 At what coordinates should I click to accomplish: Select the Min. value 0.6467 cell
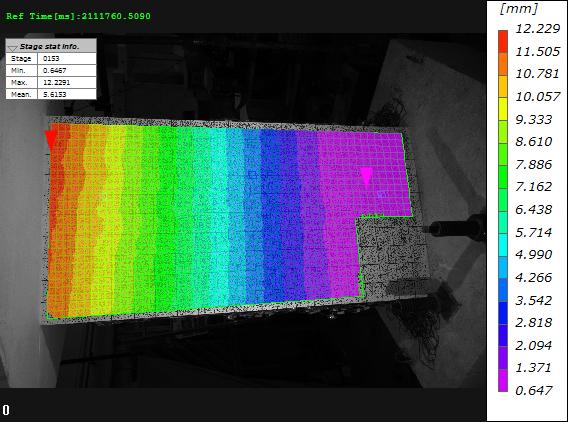(x=67, y=71)
